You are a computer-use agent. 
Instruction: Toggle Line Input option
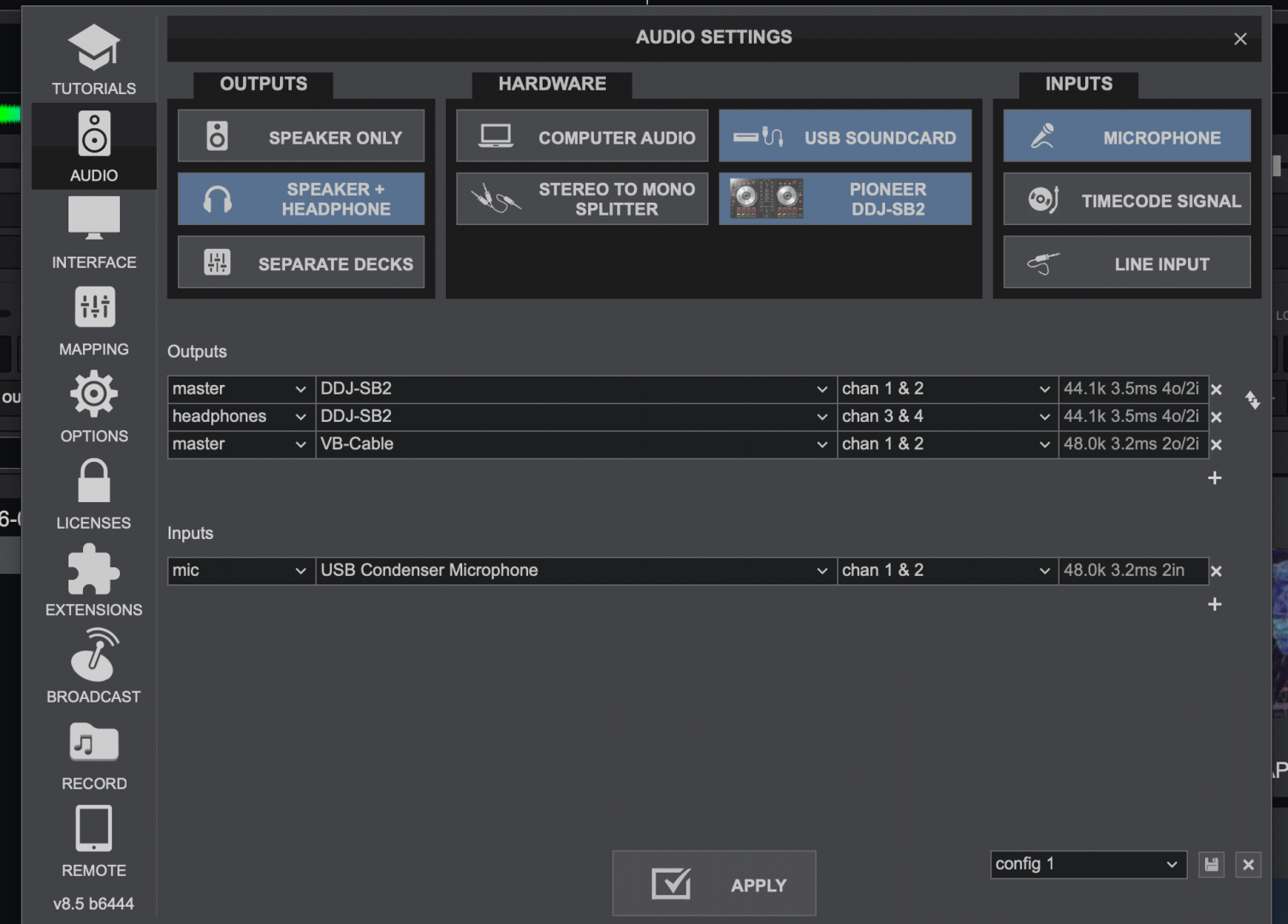(1127, 263)
